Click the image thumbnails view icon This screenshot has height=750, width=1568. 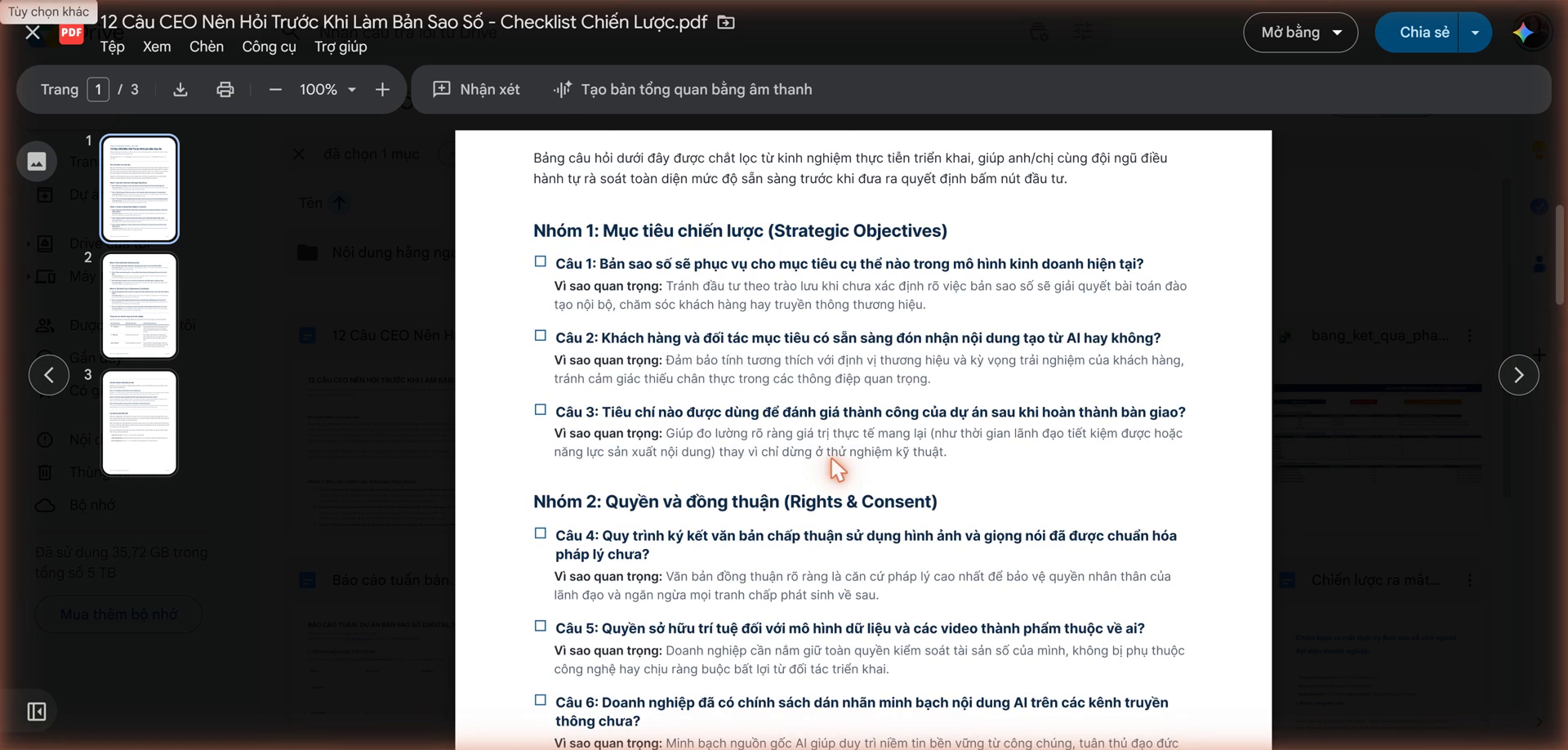(37, 161)
